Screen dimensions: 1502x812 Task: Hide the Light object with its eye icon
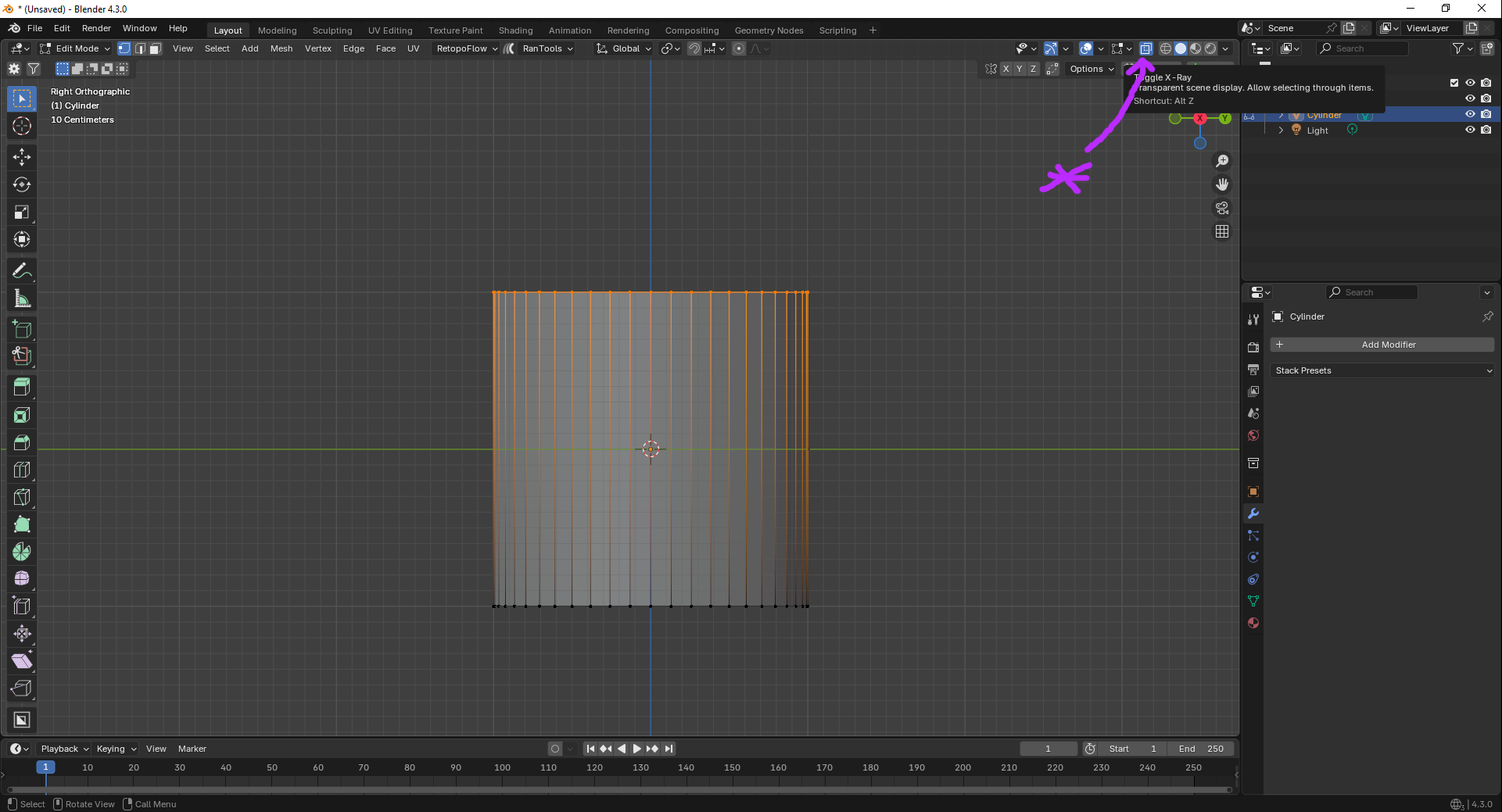[x=1470, y=130]
